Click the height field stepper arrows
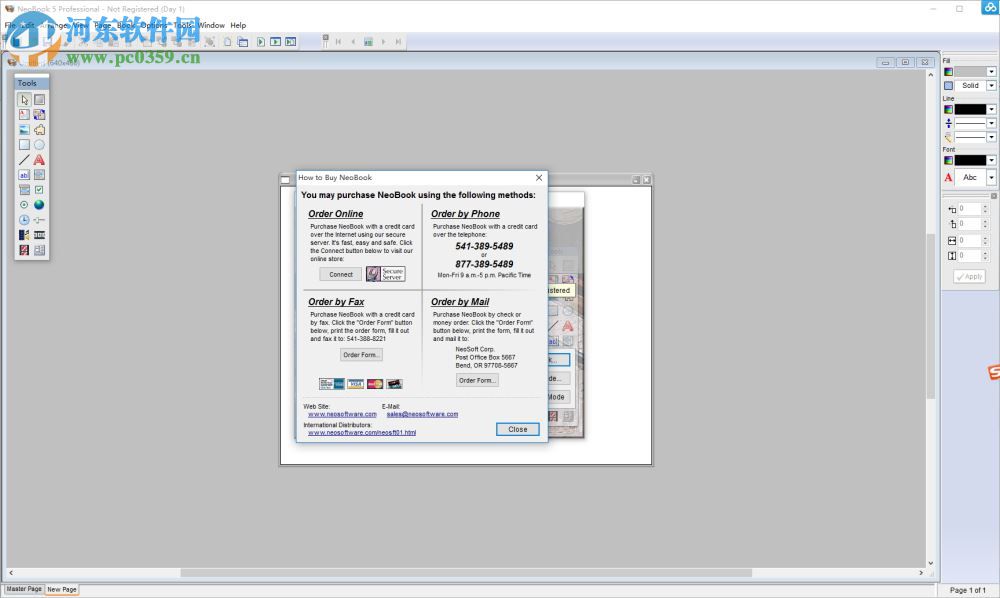Viewport: 1000px width, 598px height. pos(985,256)
